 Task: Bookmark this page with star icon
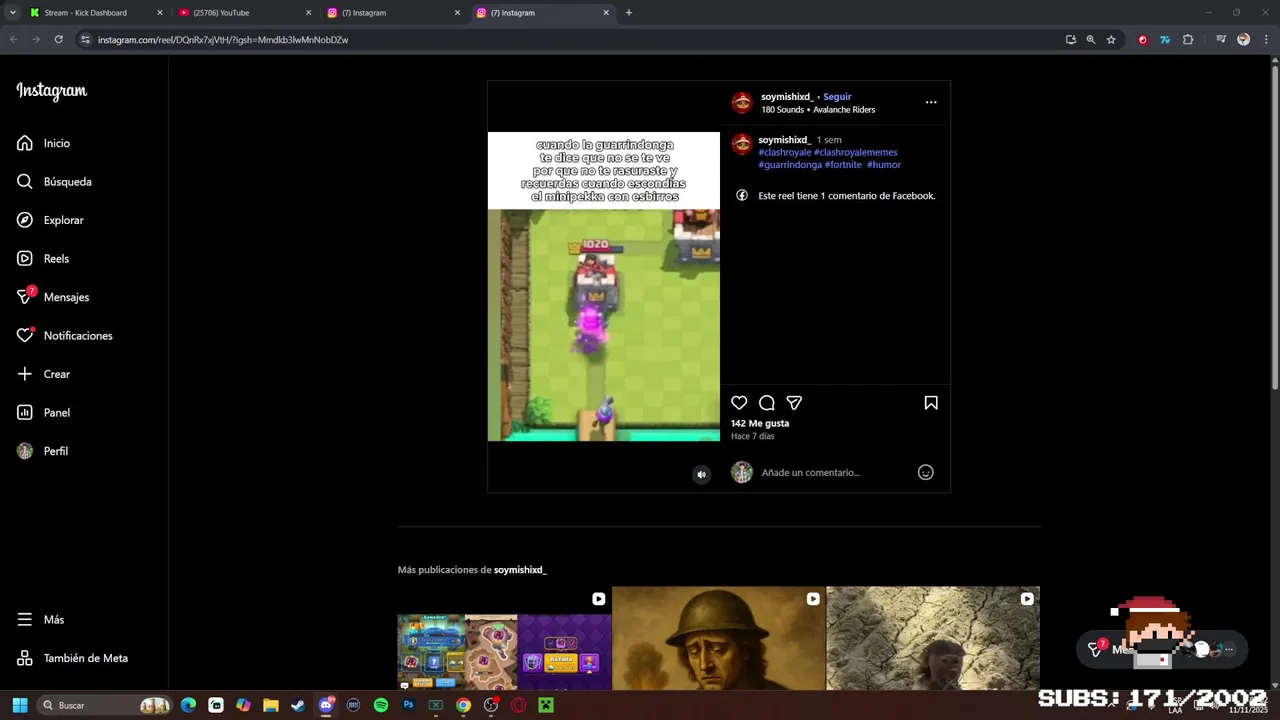tap(1111, 40)
